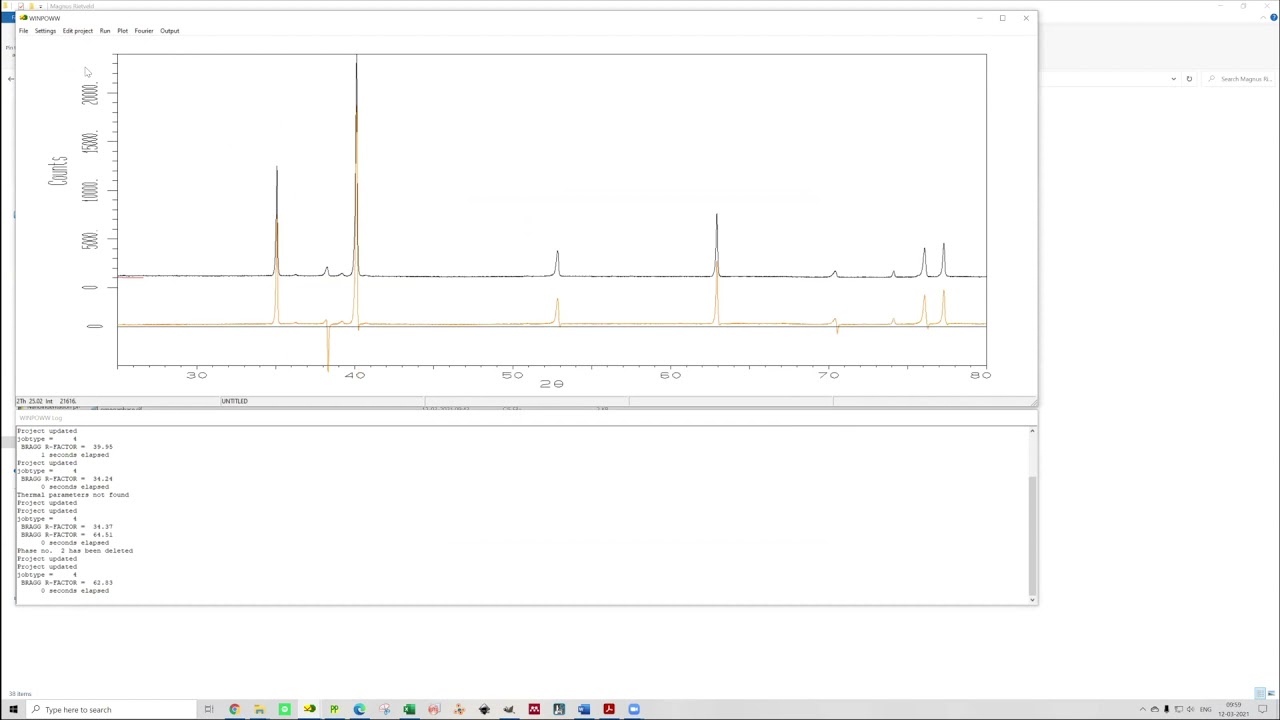This screenshot has width=1280, height=720.
Task: Open Microsoft Edge from taskbar
Action: coord(359,709)
